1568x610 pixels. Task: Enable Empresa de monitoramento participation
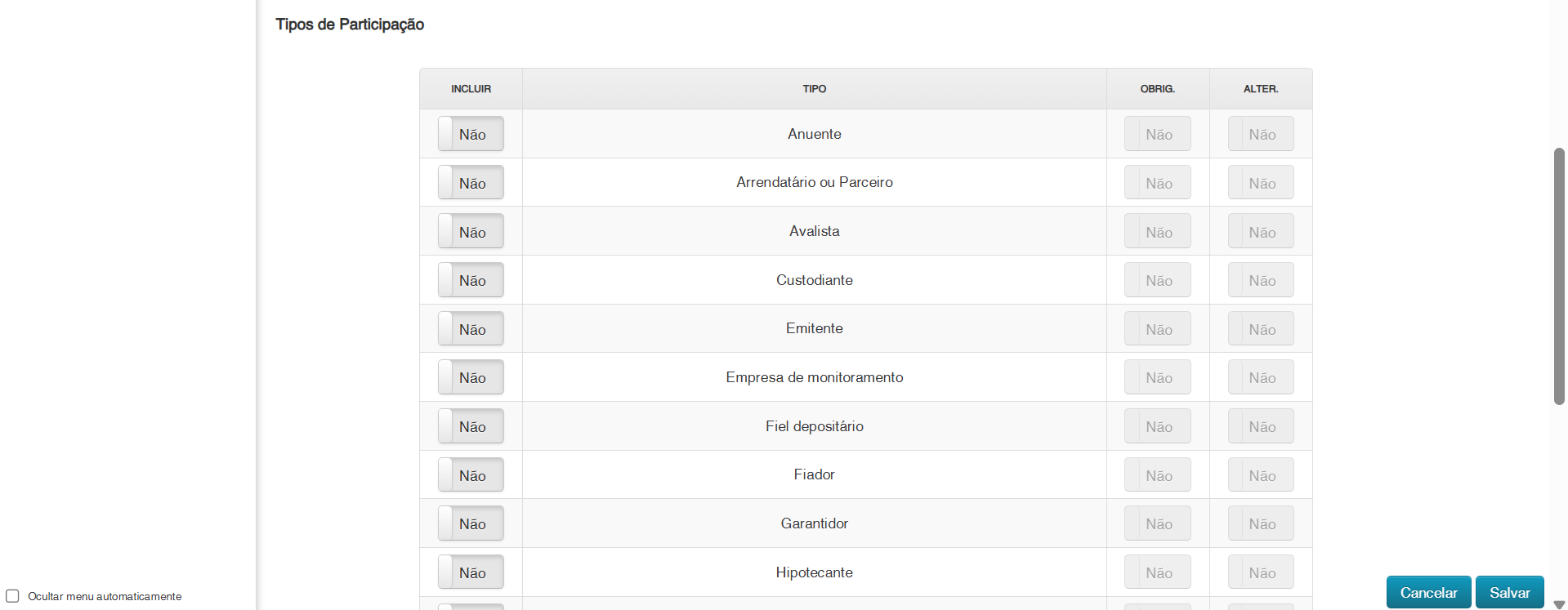coord(471,376)
